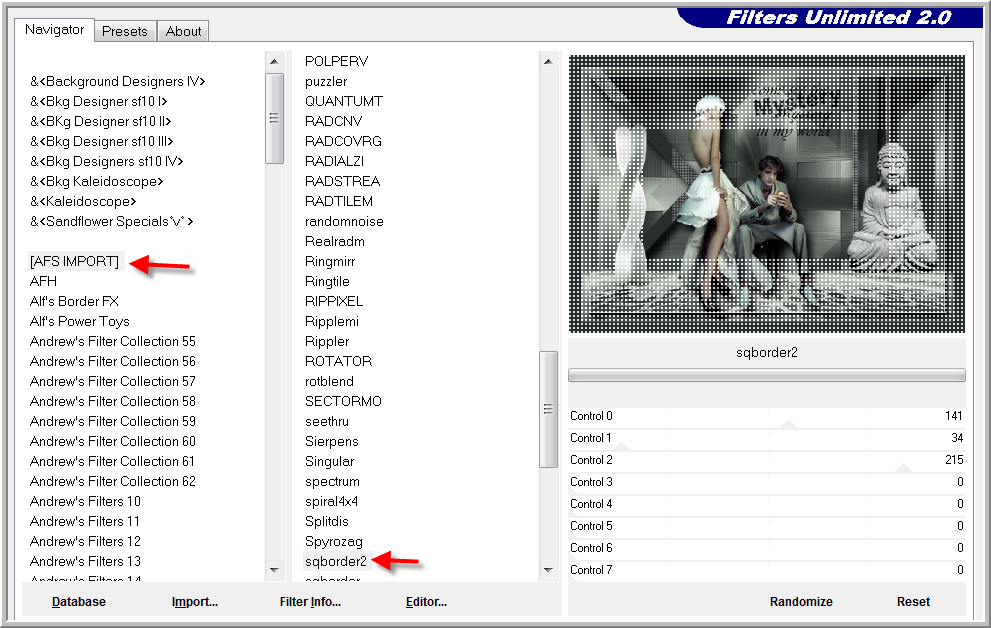Click the Randomize button

[x=801, y=602]
